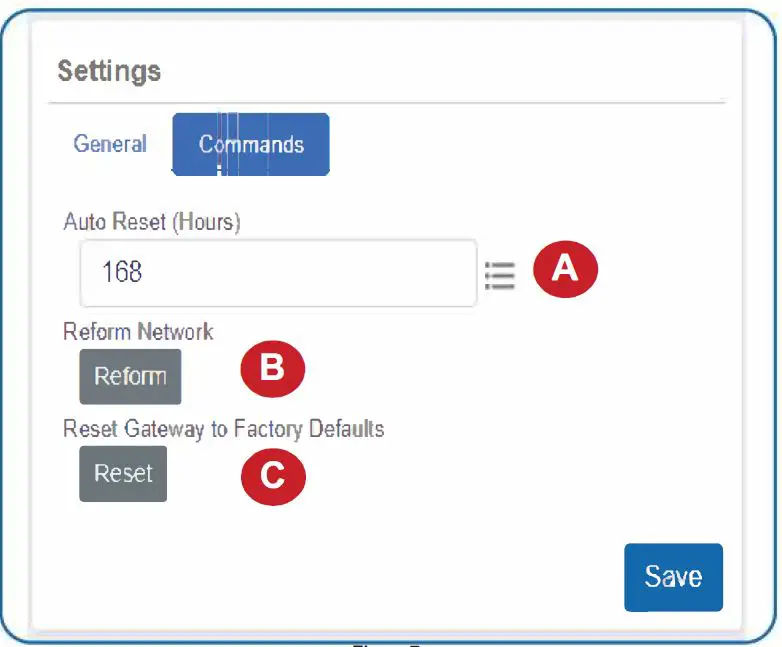Image resolution: width=782 pixels, height=647 pixels.
Task: Click the cropped figure caption below panel
Action: coord(390,643)
